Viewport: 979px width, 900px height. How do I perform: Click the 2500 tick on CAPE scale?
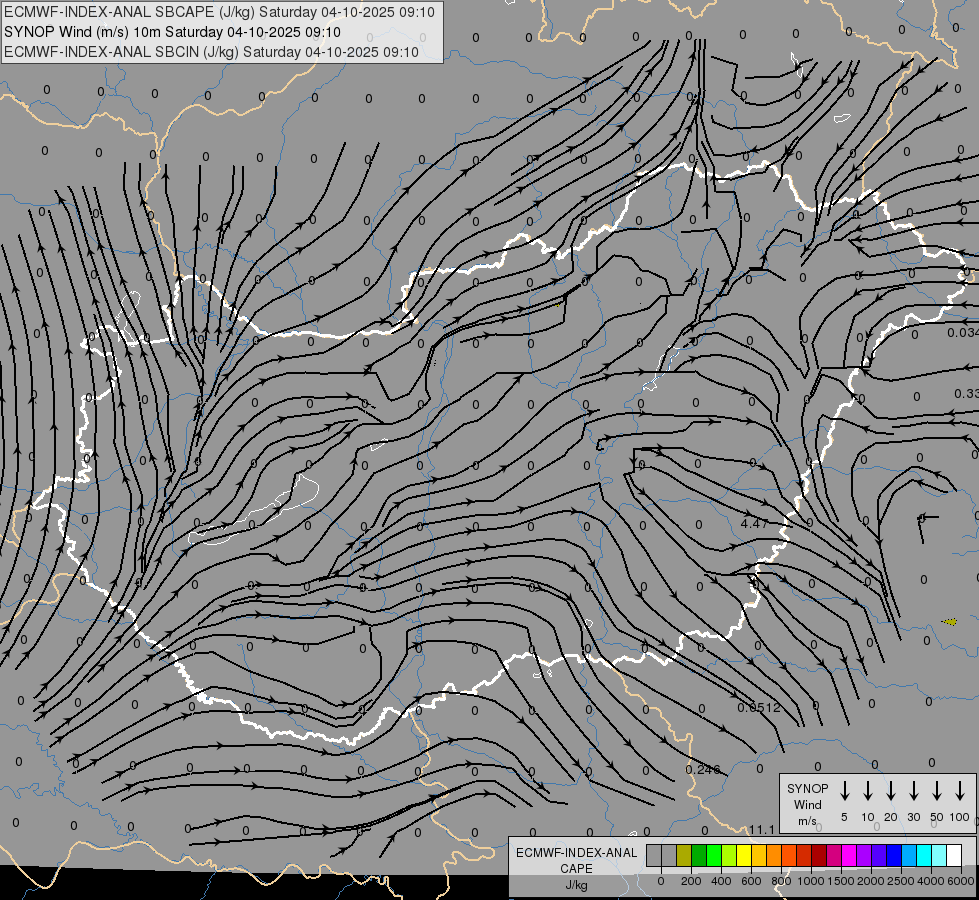click(x=901, y=881)
